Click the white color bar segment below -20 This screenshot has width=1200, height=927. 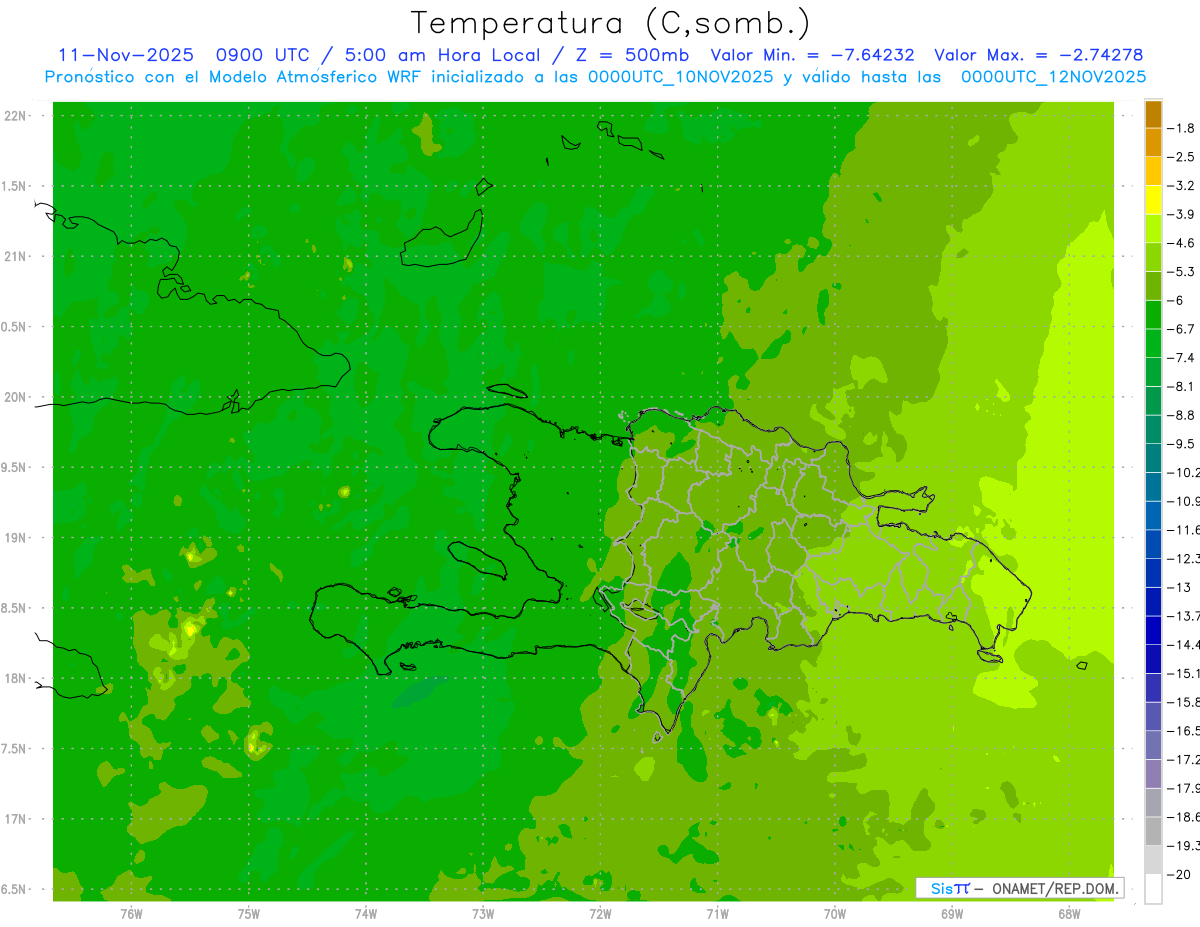click(x=1153, y=889)
